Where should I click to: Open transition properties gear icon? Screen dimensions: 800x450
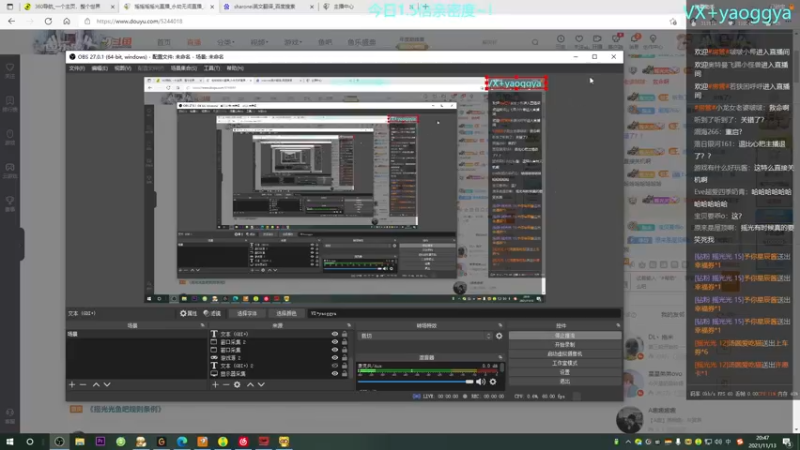point(499,336)
